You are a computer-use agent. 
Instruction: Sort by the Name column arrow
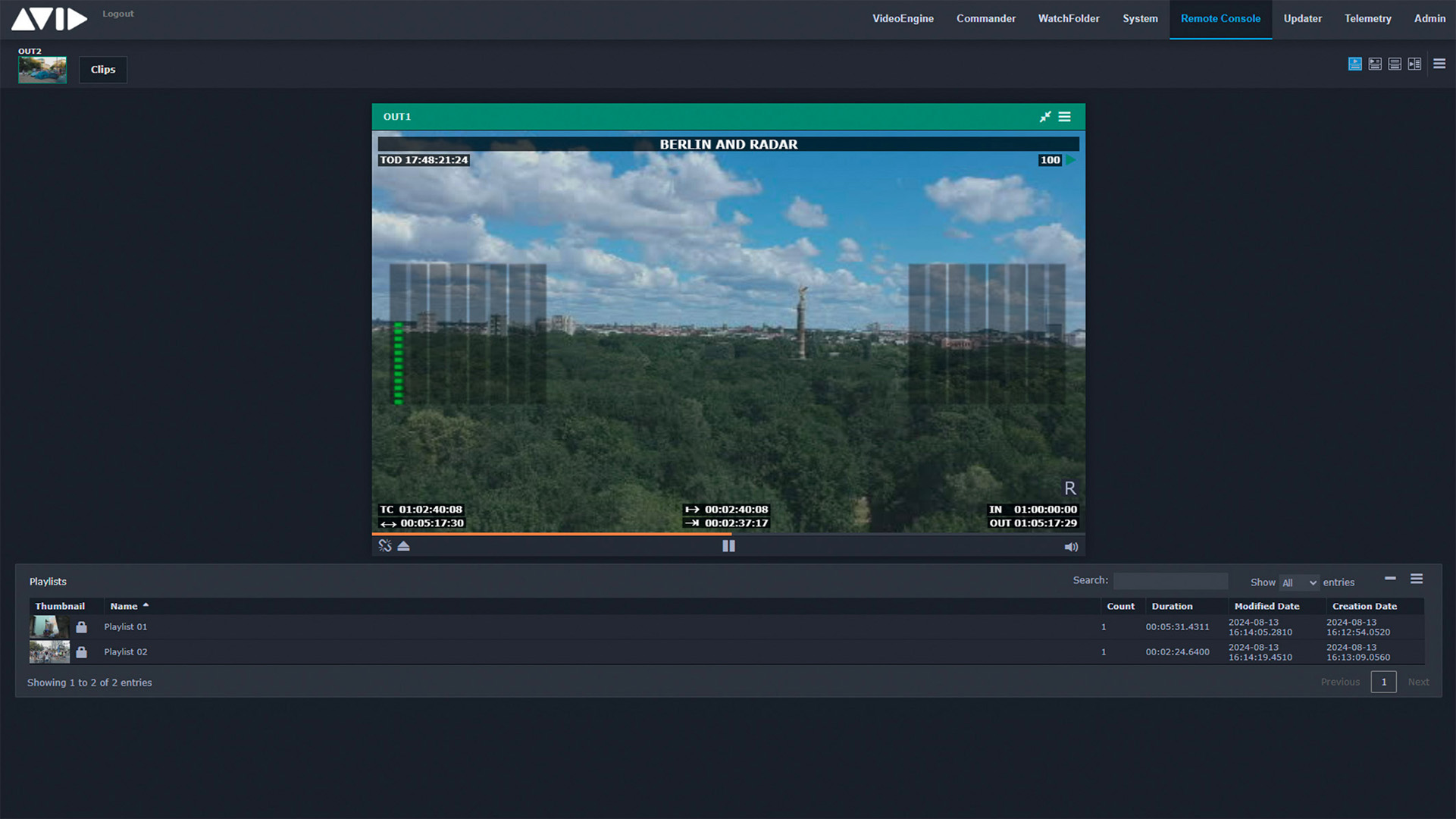[146, 604]
